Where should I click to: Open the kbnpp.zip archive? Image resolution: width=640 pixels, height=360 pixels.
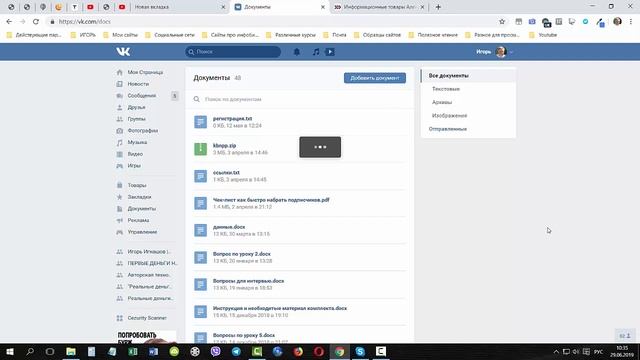(x=224, y=146)
